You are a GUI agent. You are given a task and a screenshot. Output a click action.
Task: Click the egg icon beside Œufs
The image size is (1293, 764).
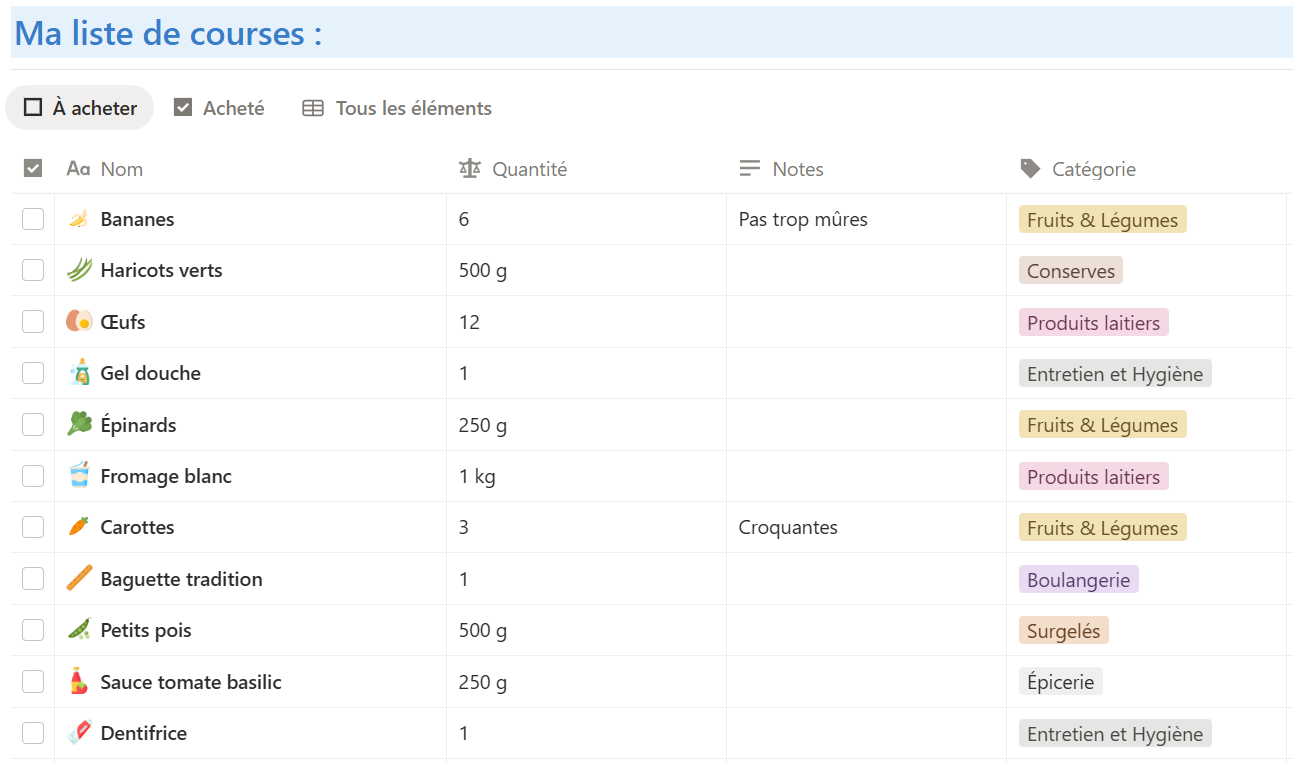pyautogui.click(x=78, y=322)
